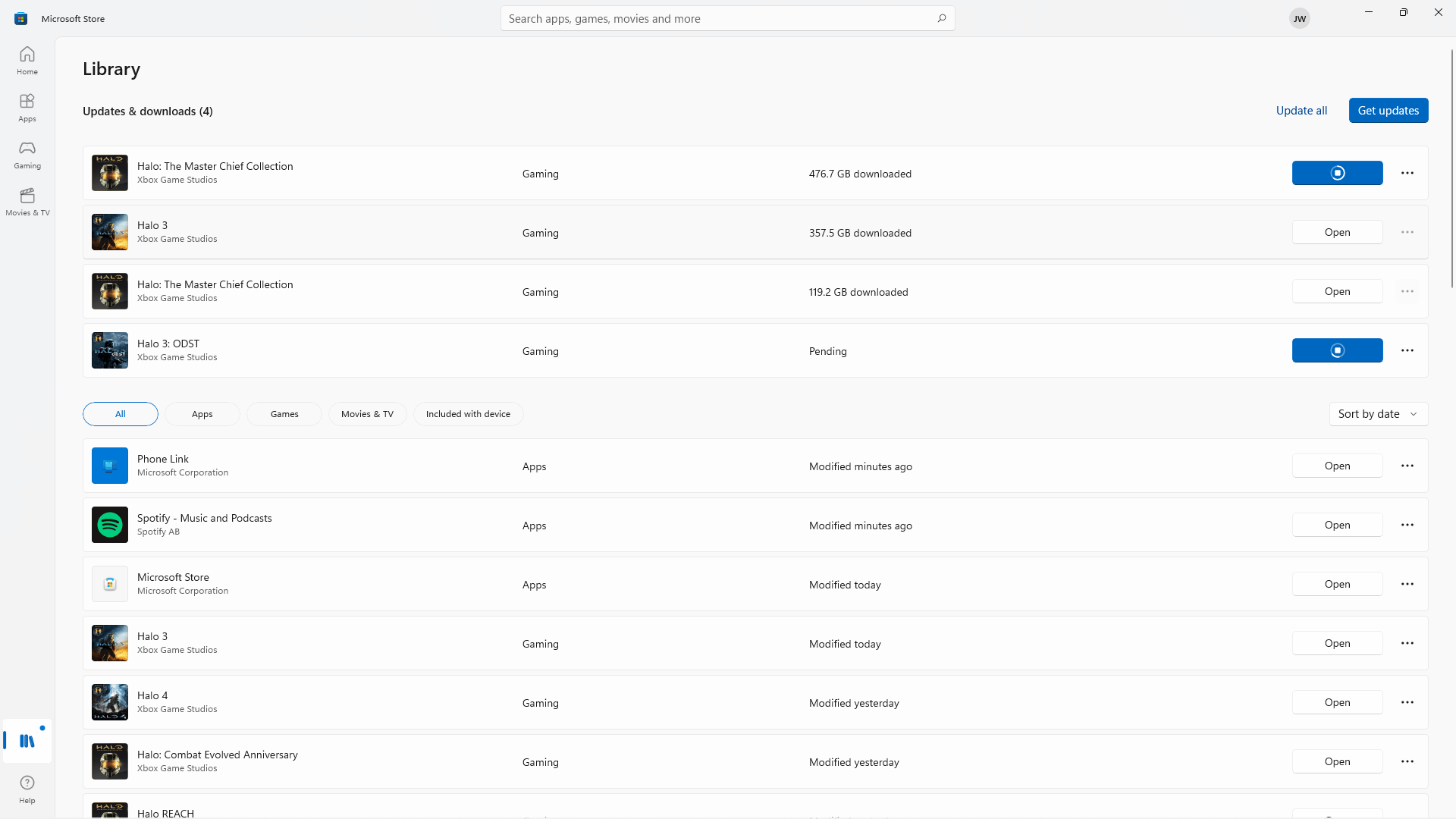Viewport: 1456px width, 819px height.
Task: Click the Phone Link title text
Action: 163,459
